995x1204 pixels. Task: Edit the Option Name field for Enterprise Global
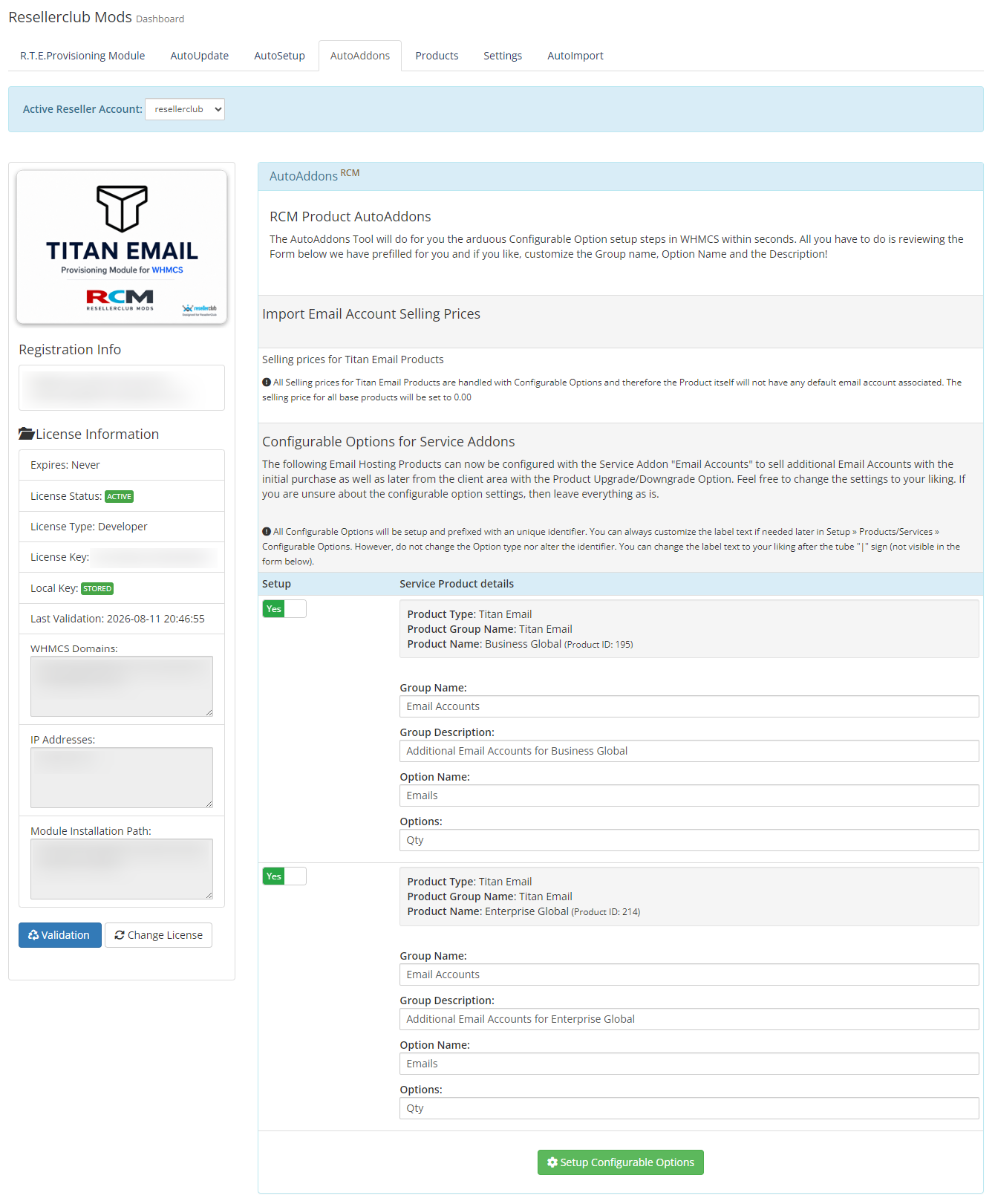tap(689, 1064)
